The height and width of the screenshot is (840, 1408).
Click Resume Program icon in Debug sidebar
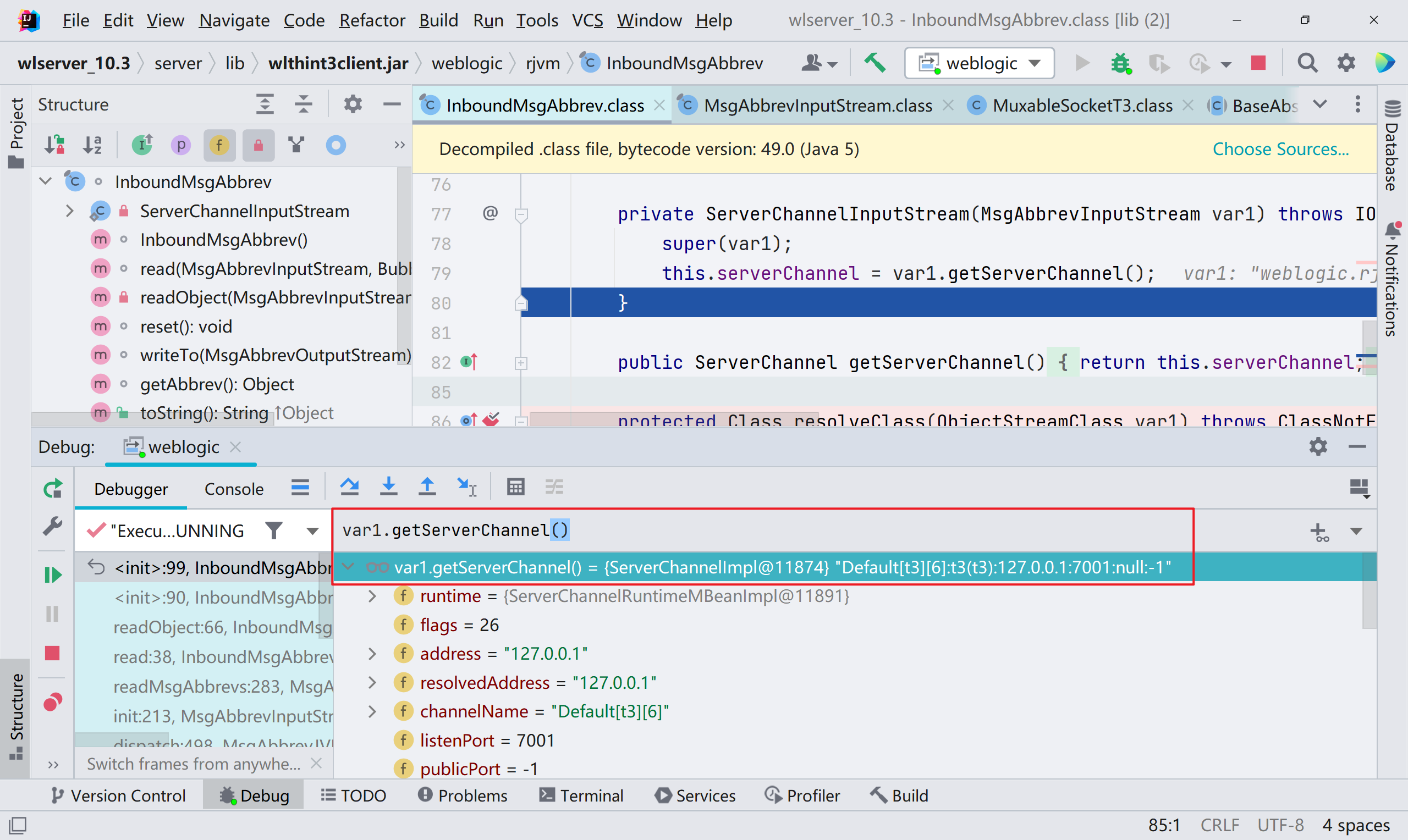point(53,575)
